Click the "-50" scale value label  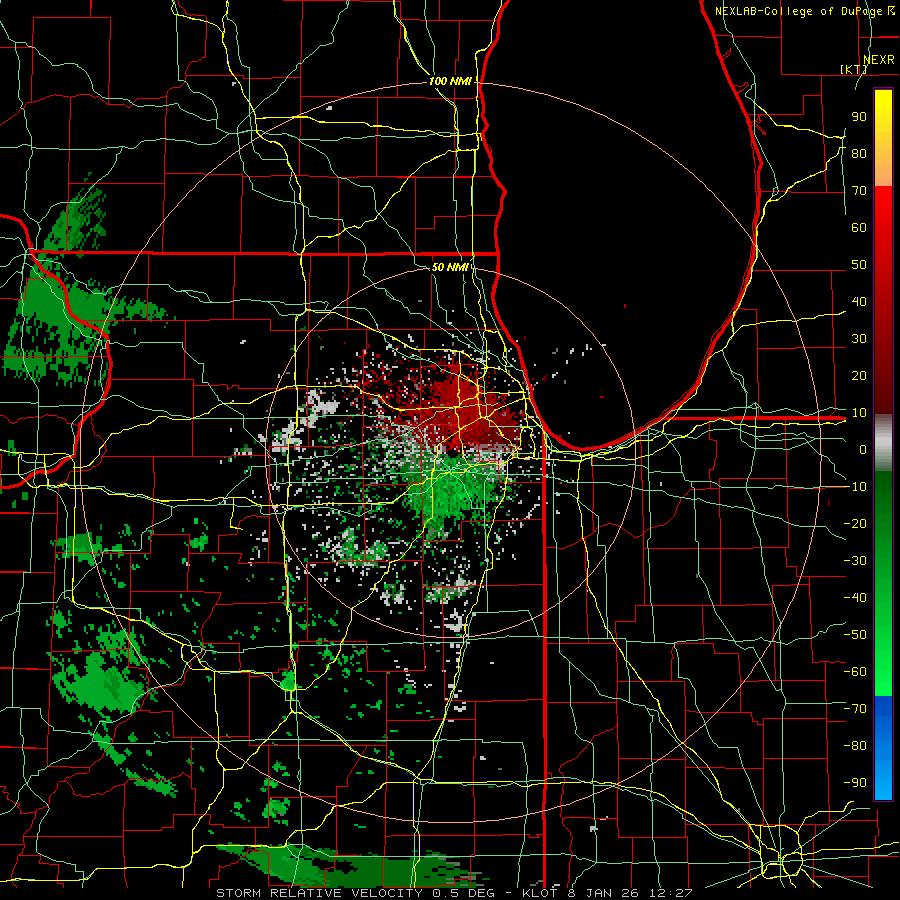tap(855, 635)
